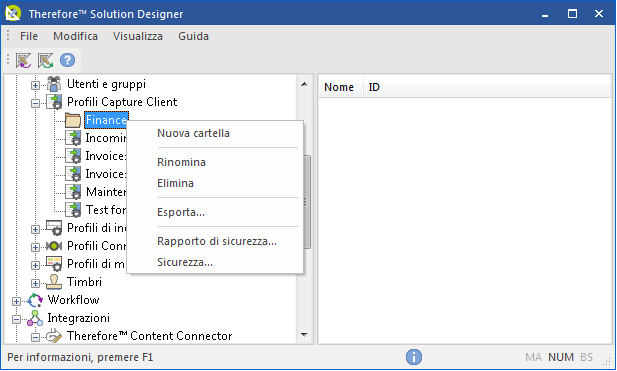Expand the Profili di in… node

35,229
